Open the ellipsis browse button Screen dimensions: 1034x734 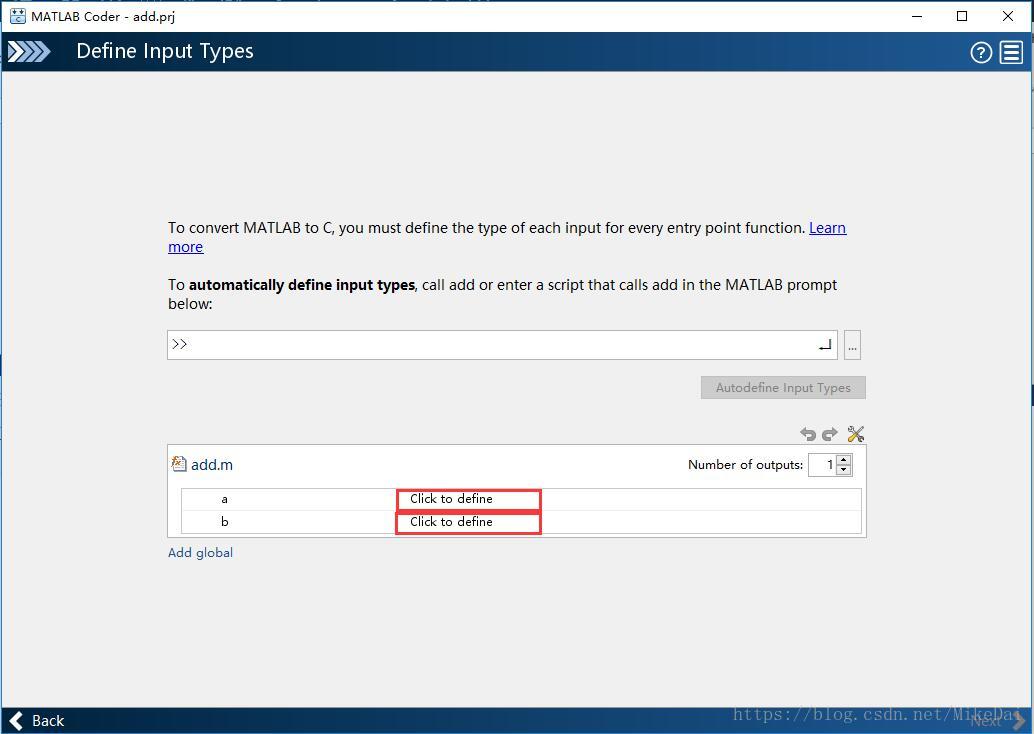pyautogui.click(x=852, y=345)
